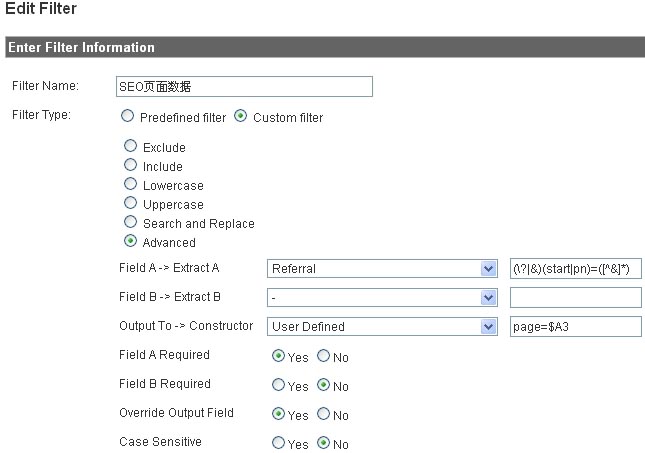Image resolution: width=645 pixels, height=453 pixels.
Task: Open the Output To User Defined dropdown
Action: tap(382, 327)
